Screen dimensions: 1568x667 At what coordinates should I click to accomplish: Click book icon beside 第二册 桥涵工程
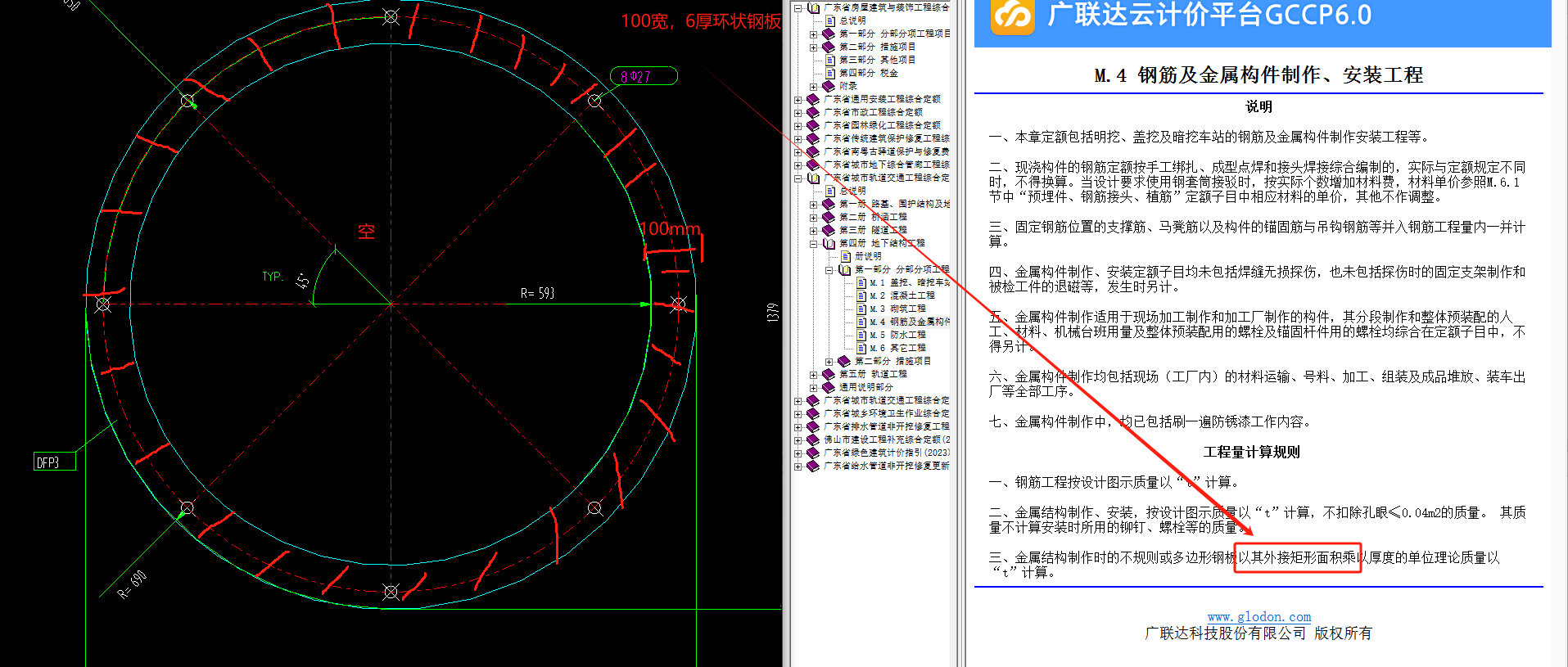828,217
